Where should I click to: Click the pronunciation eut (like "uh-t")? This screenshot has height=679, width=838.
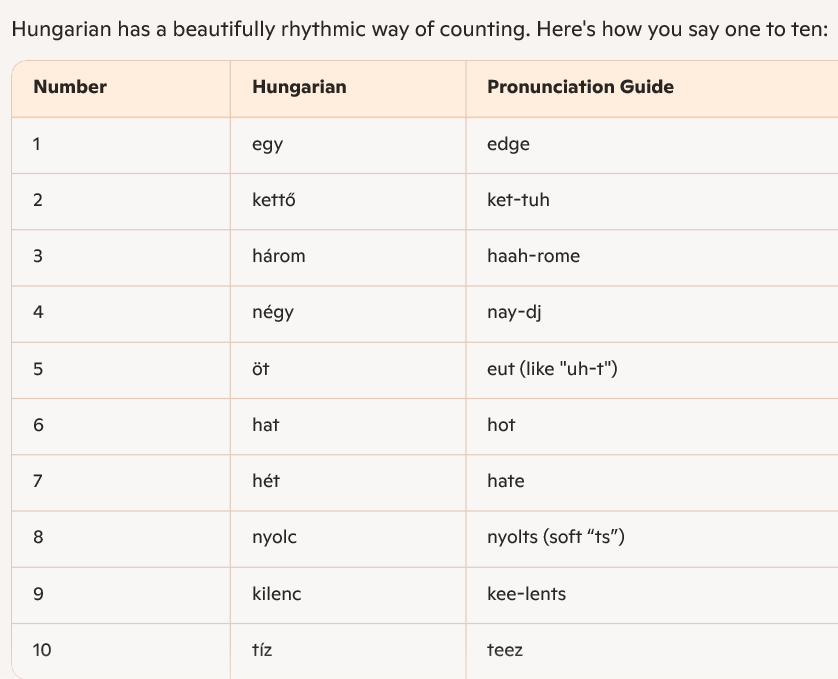click(552, 369)
